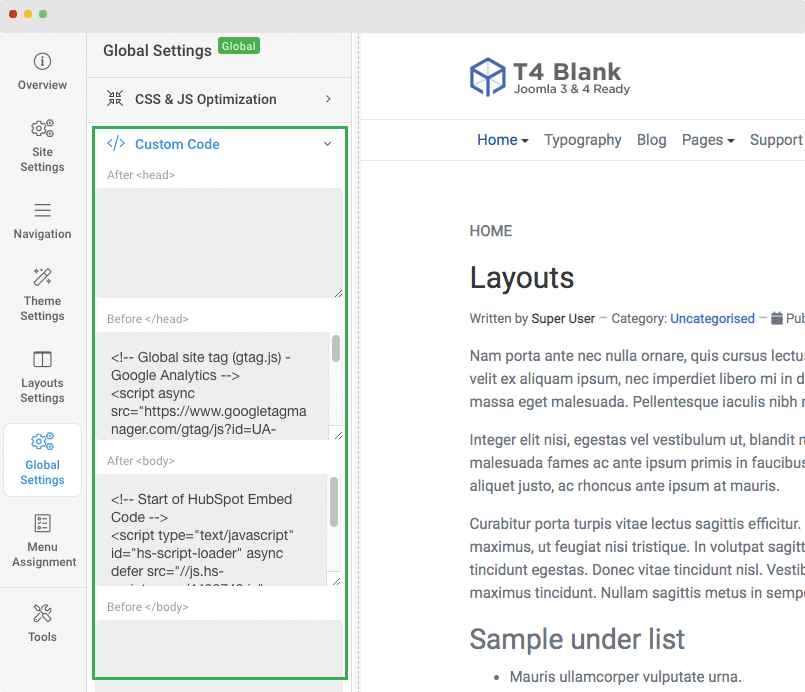Click the Navigation hamburger icon
This screenshot has width=805, height=692.
tap(42, 210)
